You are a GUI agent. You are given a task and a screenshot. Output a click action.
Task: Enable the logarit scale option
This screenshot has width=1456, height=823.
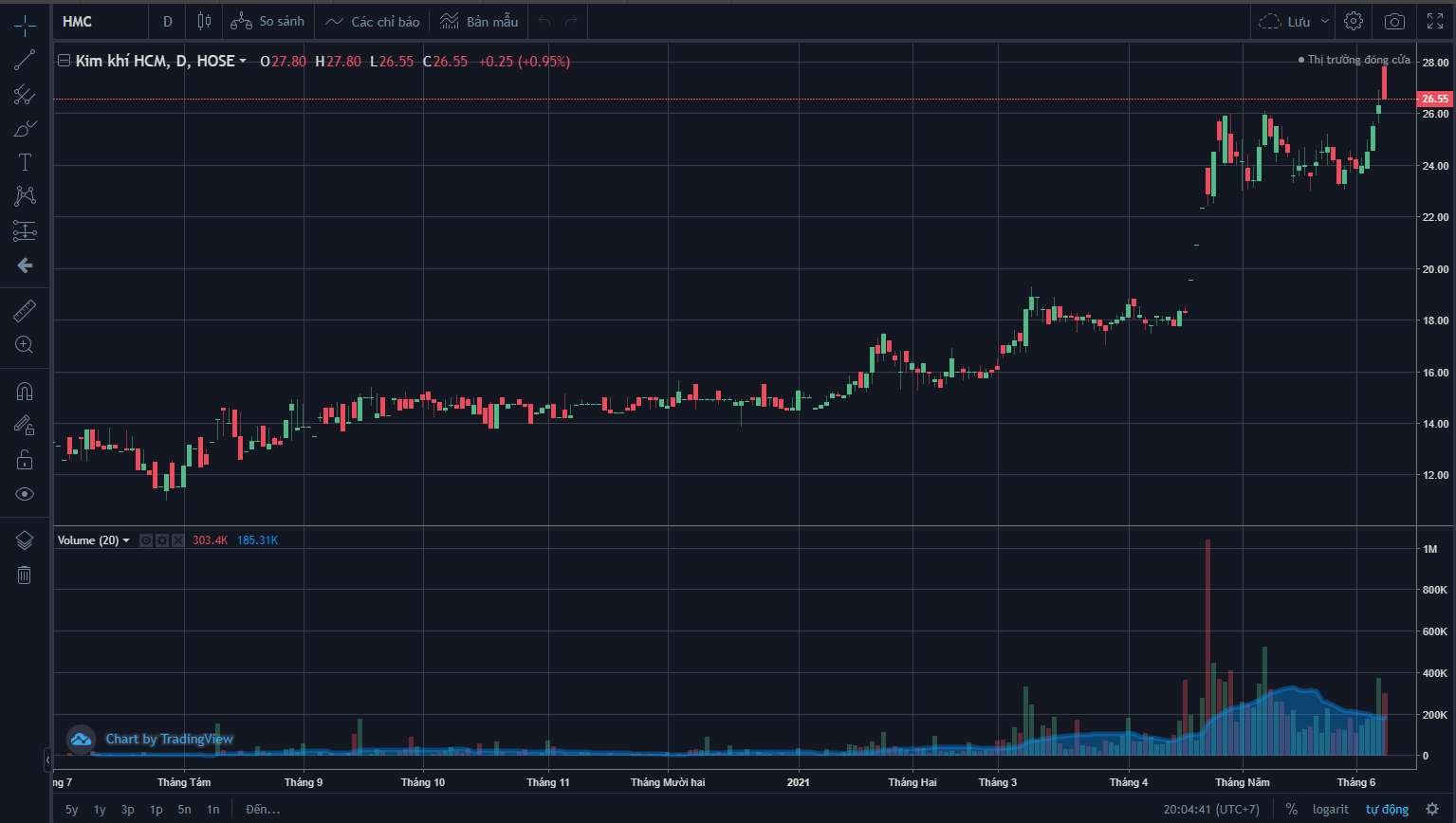[1330, 809]
